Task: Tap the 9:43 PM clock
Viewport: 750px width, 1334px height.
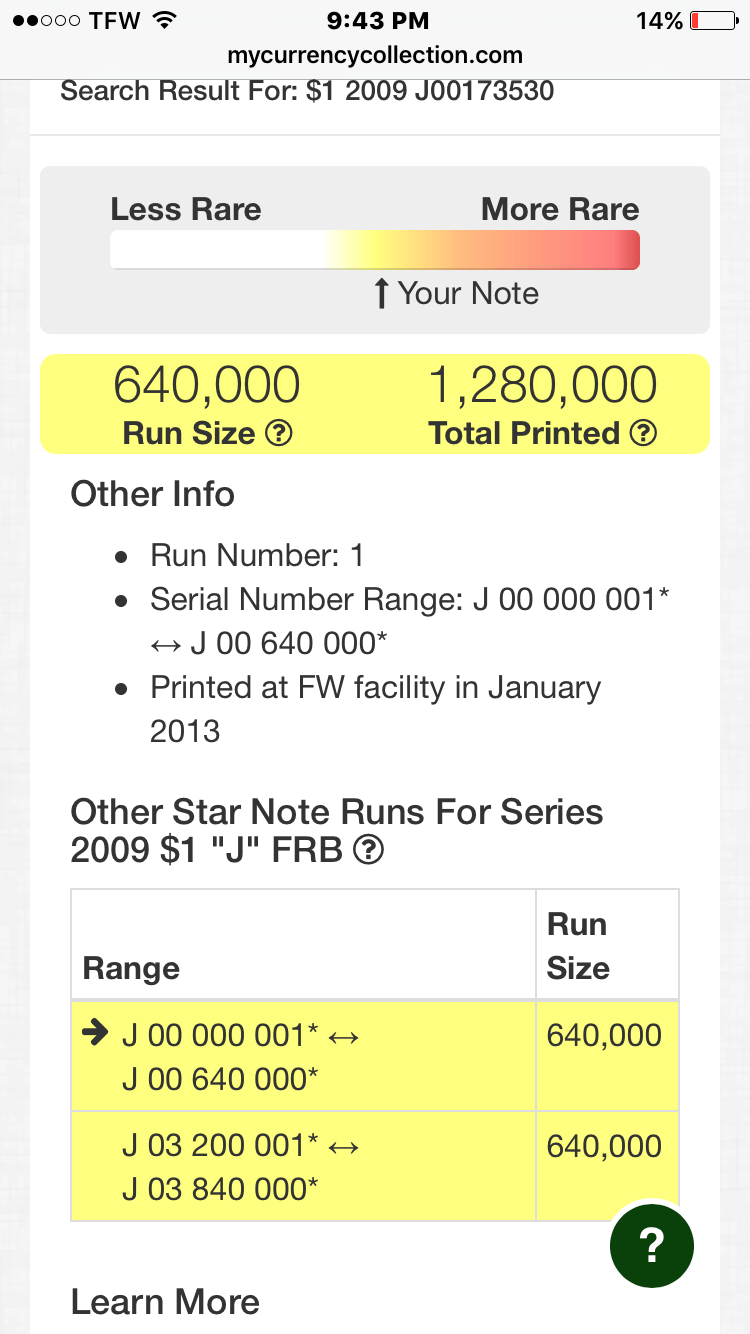Action: coord(377,21)
